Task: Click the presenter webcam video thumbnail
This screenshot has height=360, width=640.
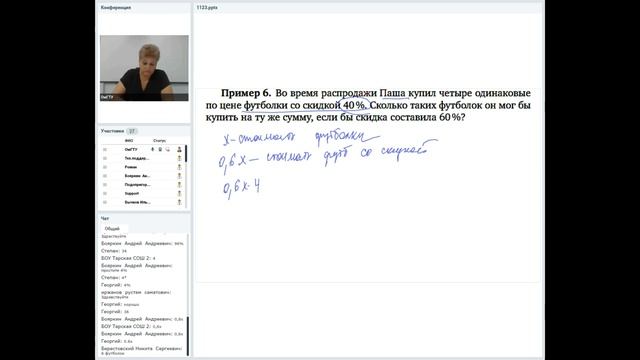Action: click(x=144, y=68)
